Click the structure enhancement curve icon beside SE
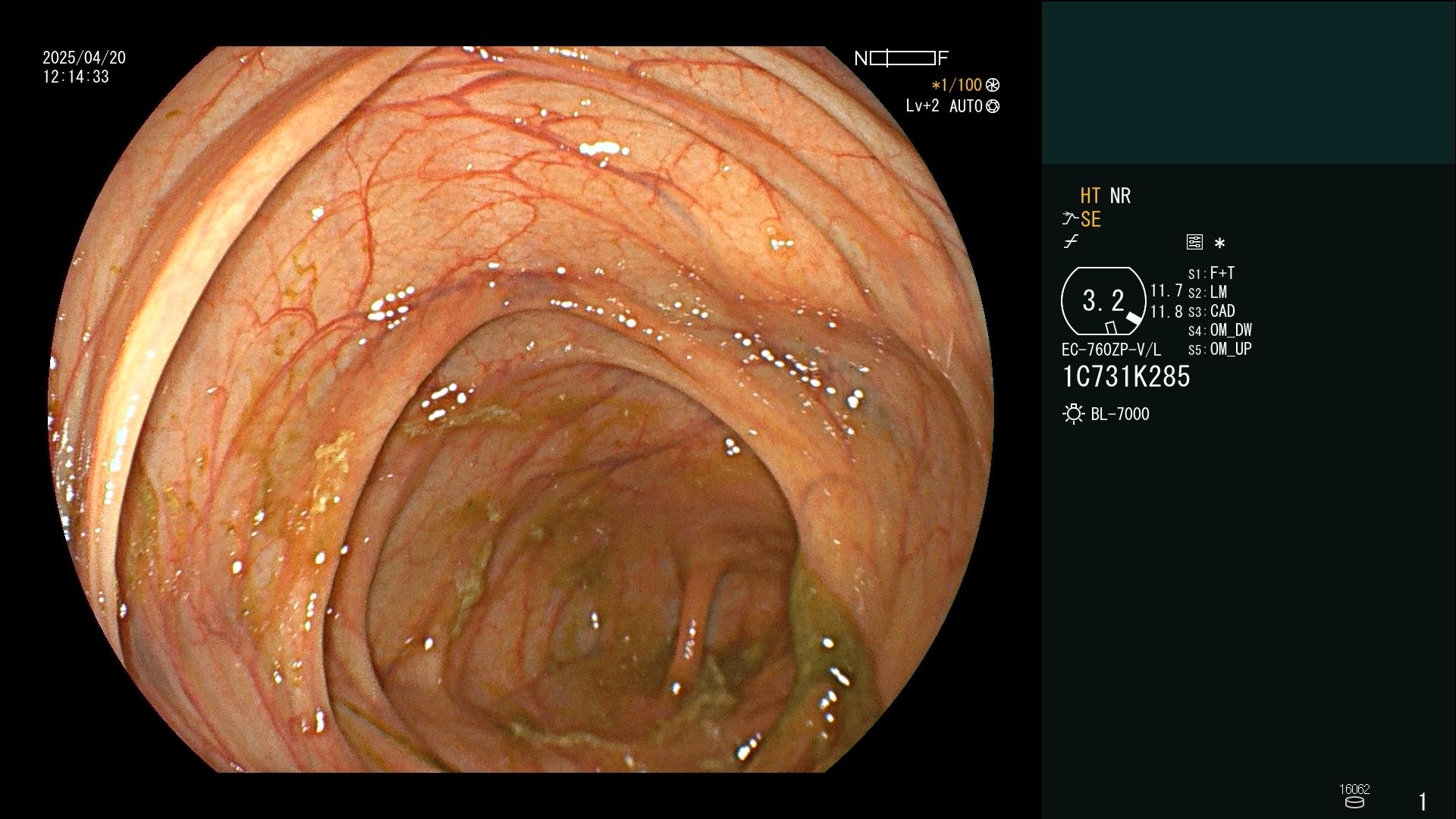1456x819 pixels. coord(1069,219)
